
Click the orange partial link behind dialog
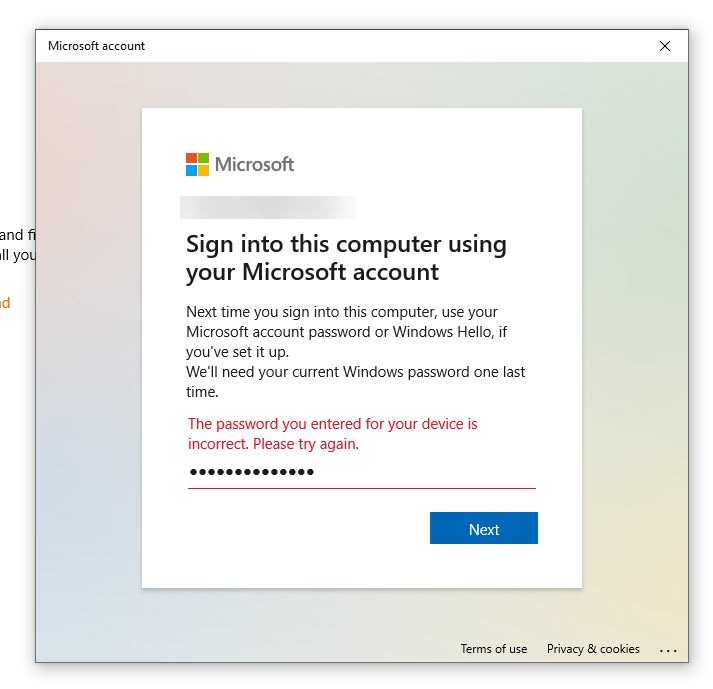5,303
